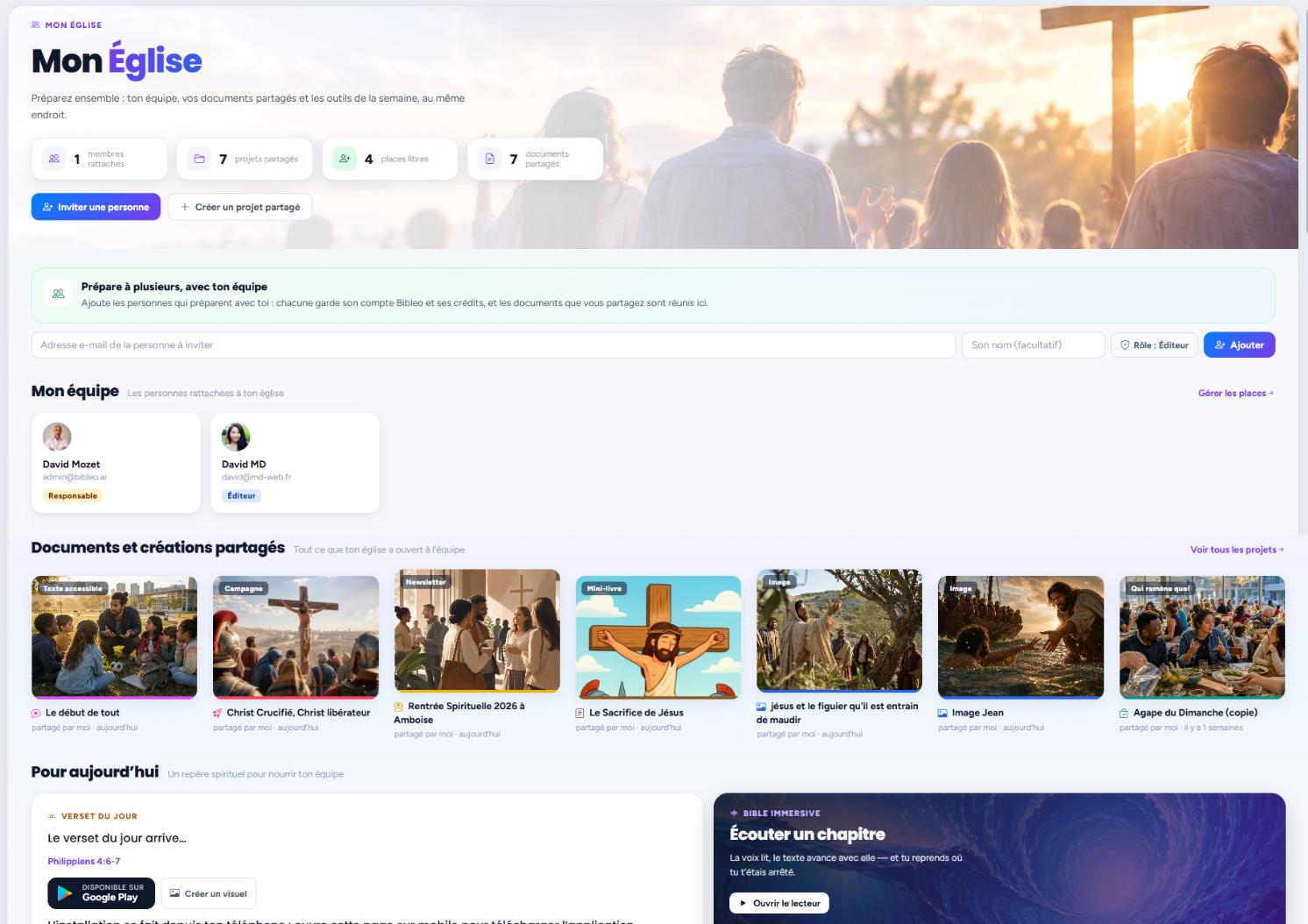Click the booklet icon beside 'Le Sacrifice de Jésus'
This screenshot has height=924, width=1308.
tap(579, 714)
